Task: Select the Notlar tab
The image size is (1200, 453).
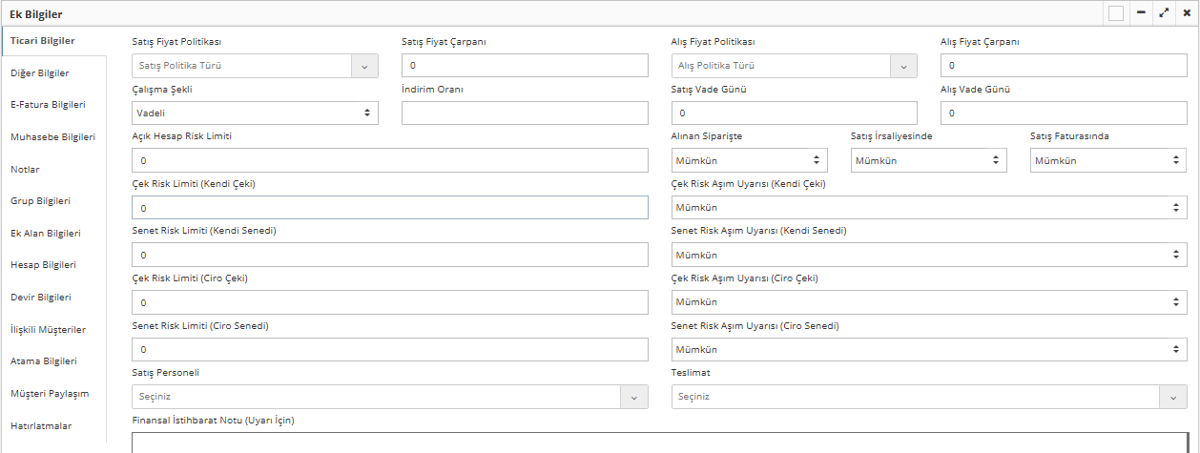Action: pos(25,169)
